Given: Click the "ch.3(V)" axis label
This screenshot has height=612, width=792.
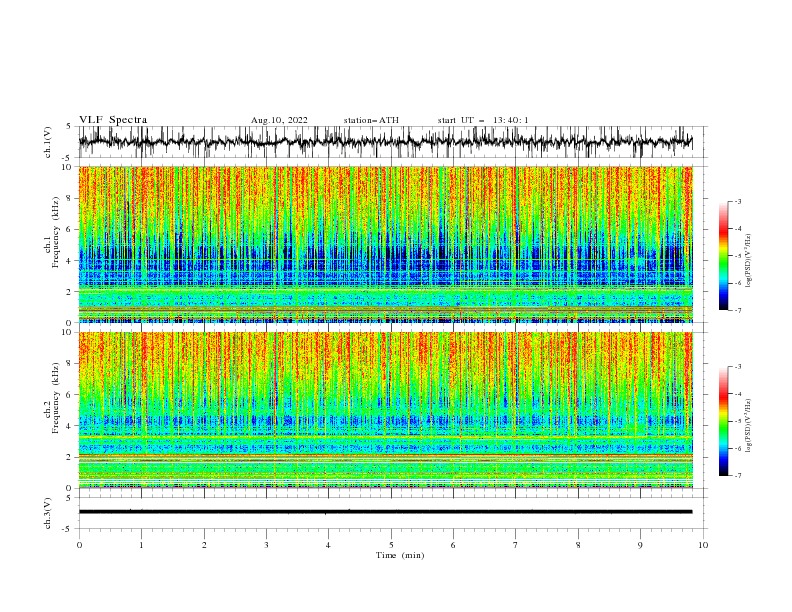Looking at the screenshot, I should tap(48, 513).
